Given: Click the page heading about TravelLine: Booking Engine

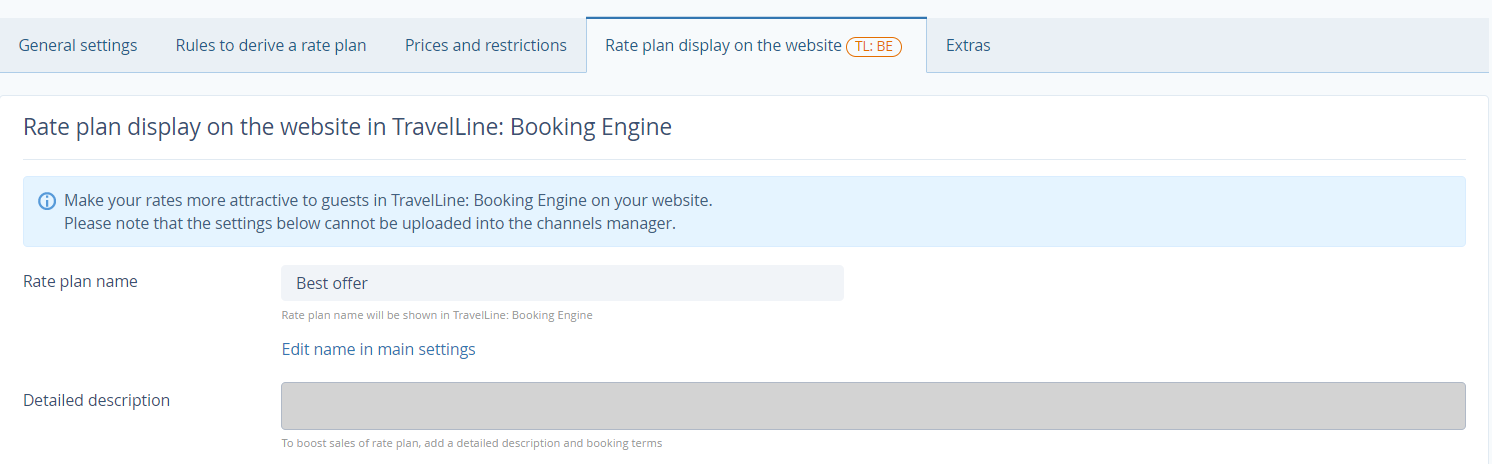Looking at the screenshot, I should pyautogui.click(x=347, y=127).
